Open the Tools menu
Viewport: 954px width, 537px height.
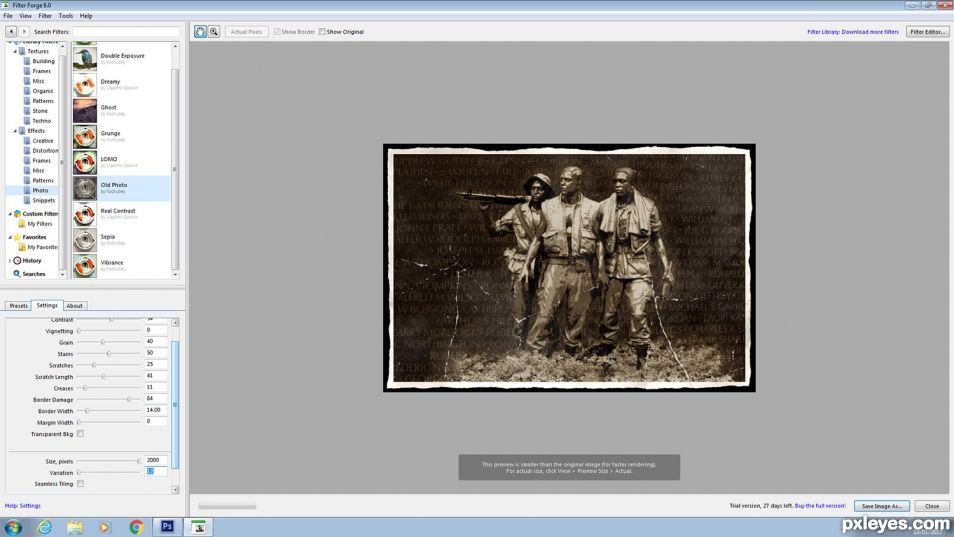point(66,16)
